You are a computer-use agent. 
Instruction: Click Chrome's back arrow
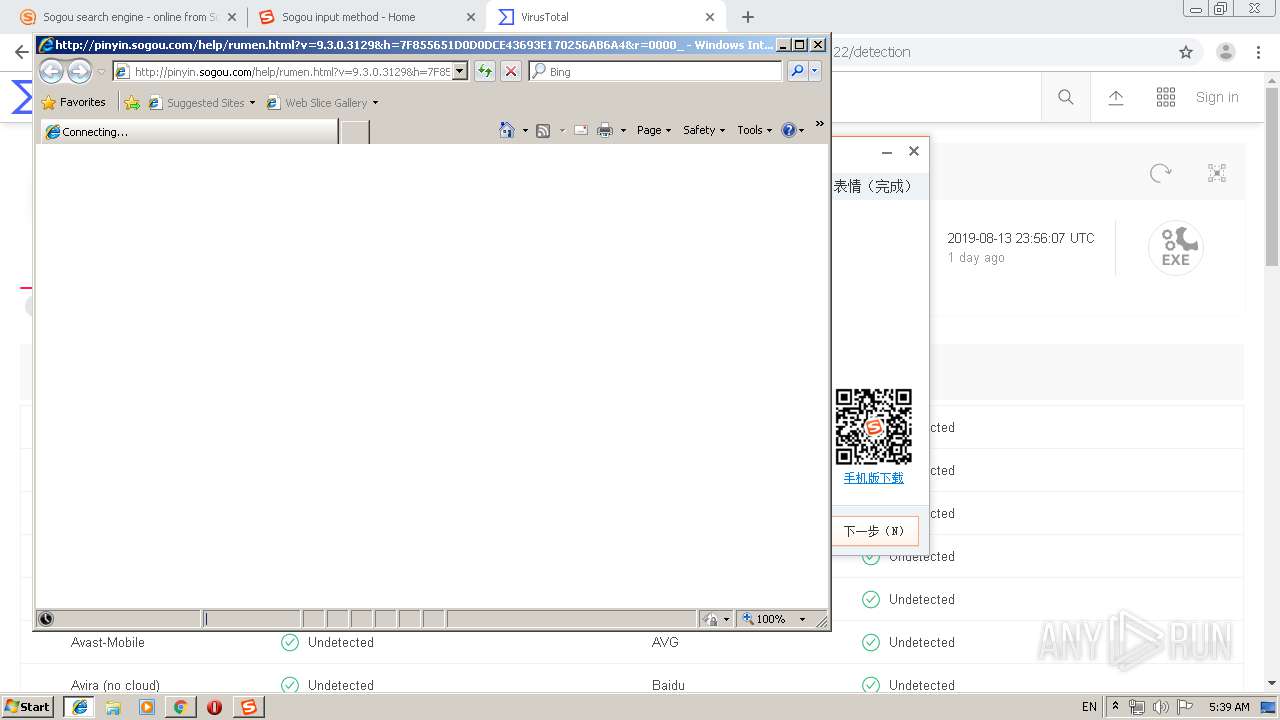tap(20, 52)
